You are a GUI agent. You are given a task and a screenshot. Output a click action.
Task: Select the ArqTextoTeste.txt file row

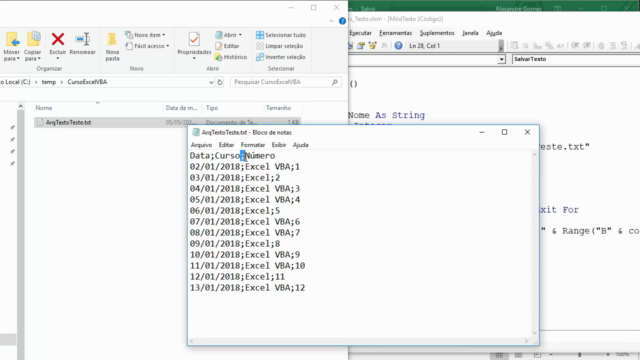(167, 122)
